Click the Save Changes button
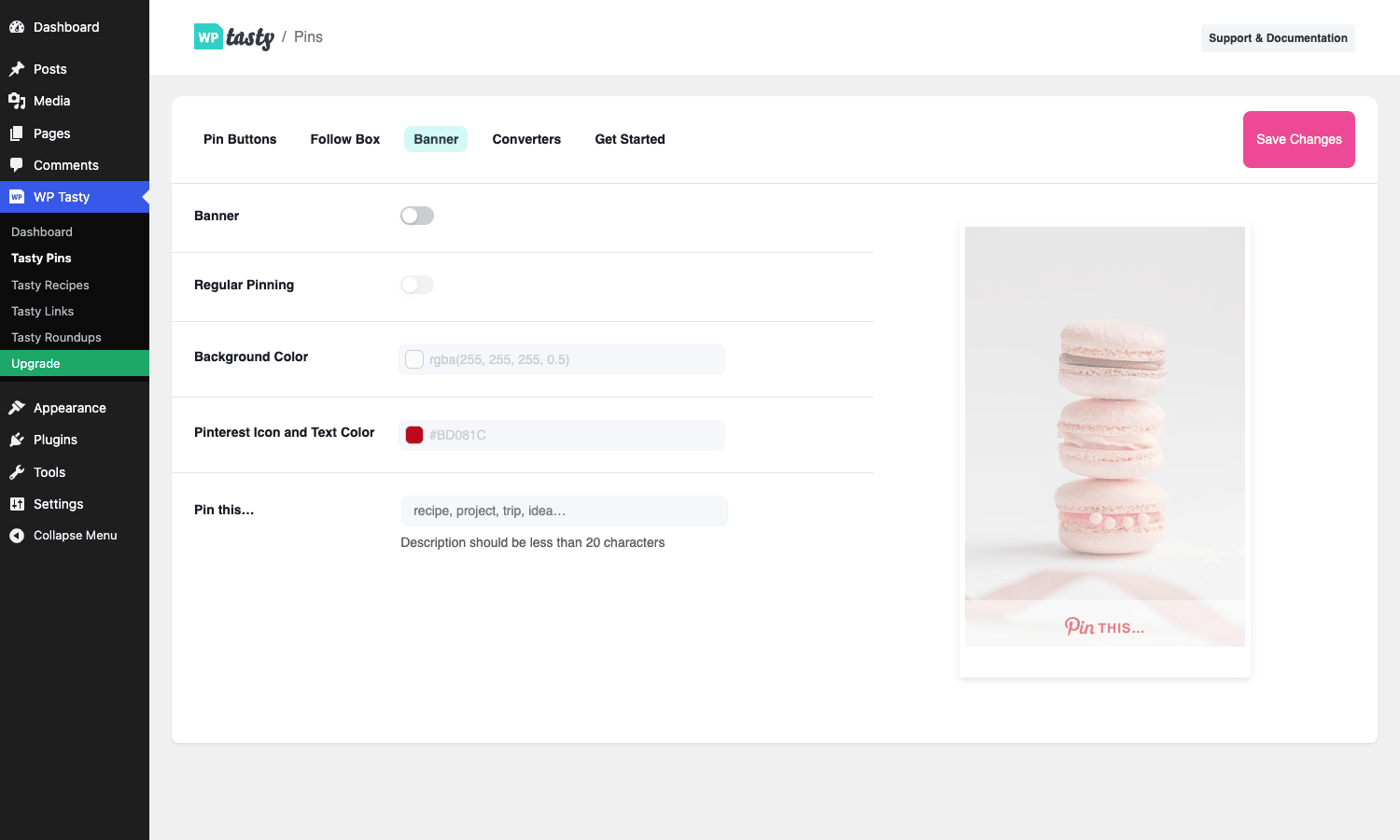Image resolution: width=1400 pixels, height=840 pixels. (x=1299, y=139)
